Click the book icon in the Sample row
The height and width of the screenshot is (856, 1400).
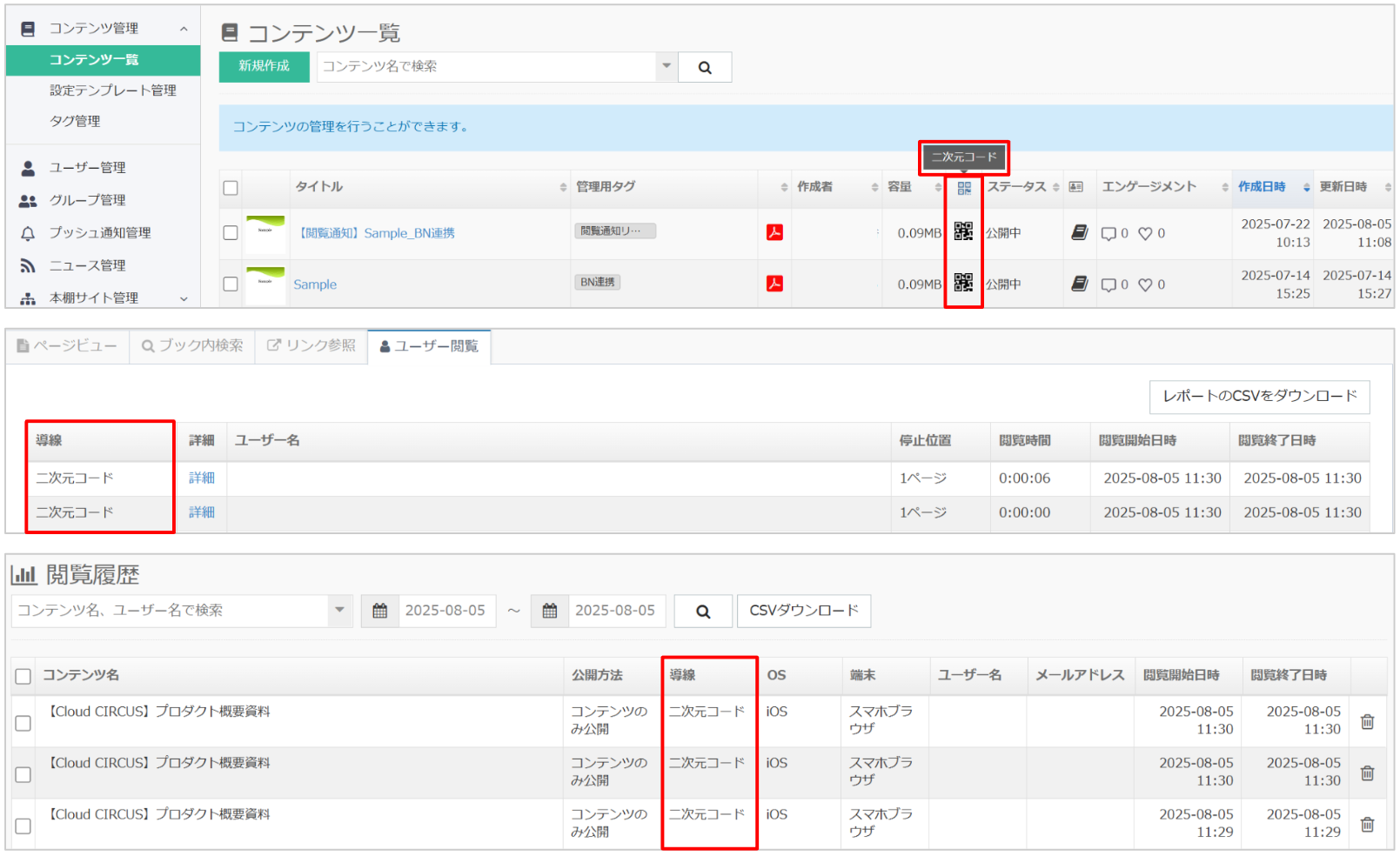click(1079, 284)
